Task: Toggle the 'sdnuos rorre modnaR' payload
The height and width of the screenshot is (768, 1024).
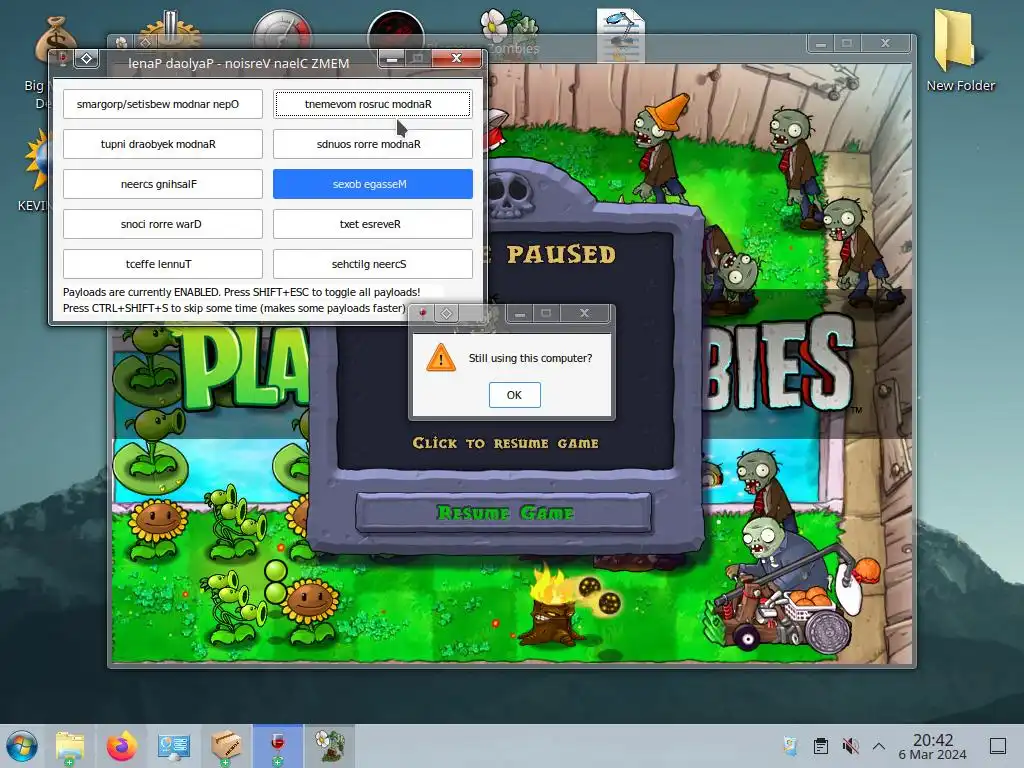Action: 372,144
